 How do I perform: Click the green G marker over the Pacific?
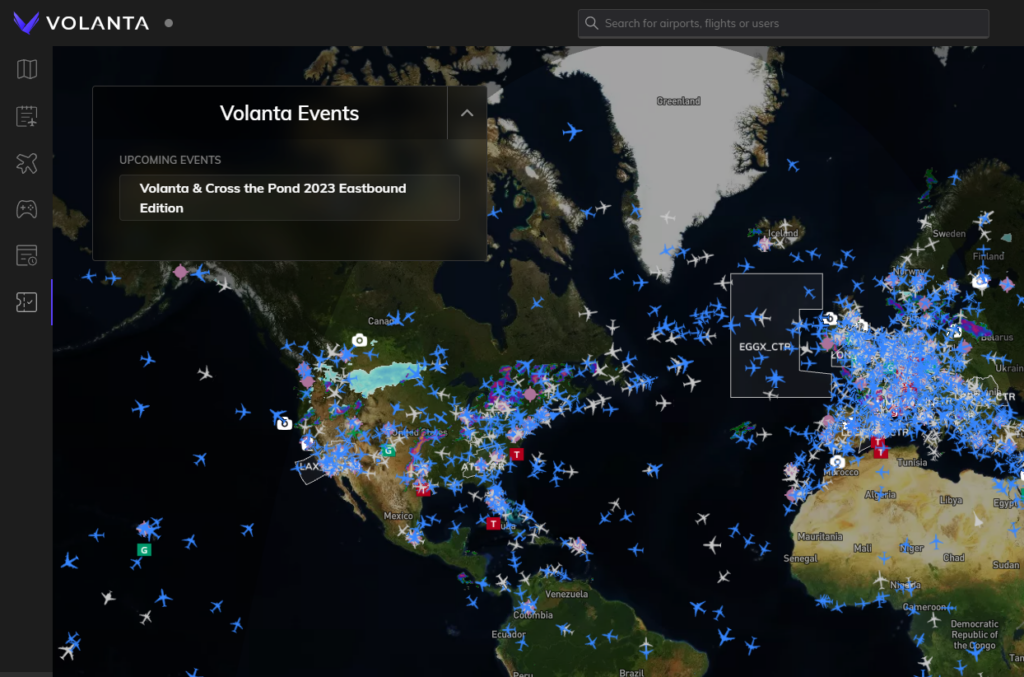tap(144, 550)
